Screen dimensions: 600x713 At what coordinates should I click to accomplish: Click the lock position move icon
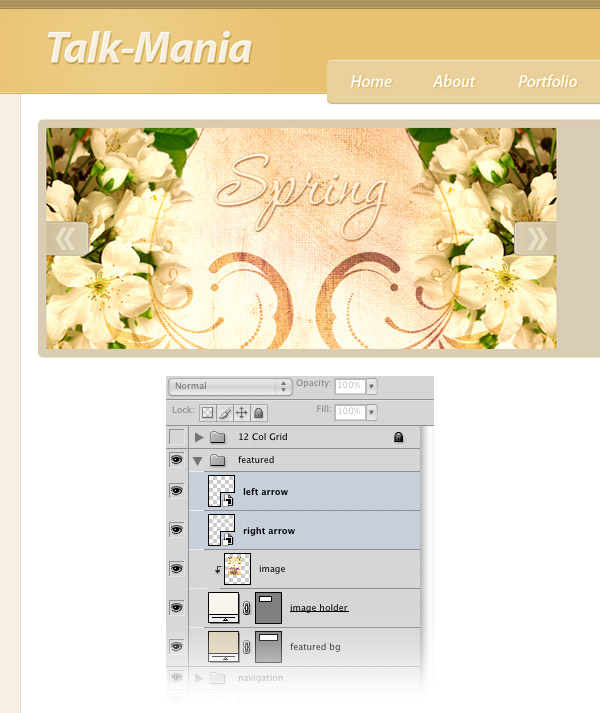(x=242, y=412)
